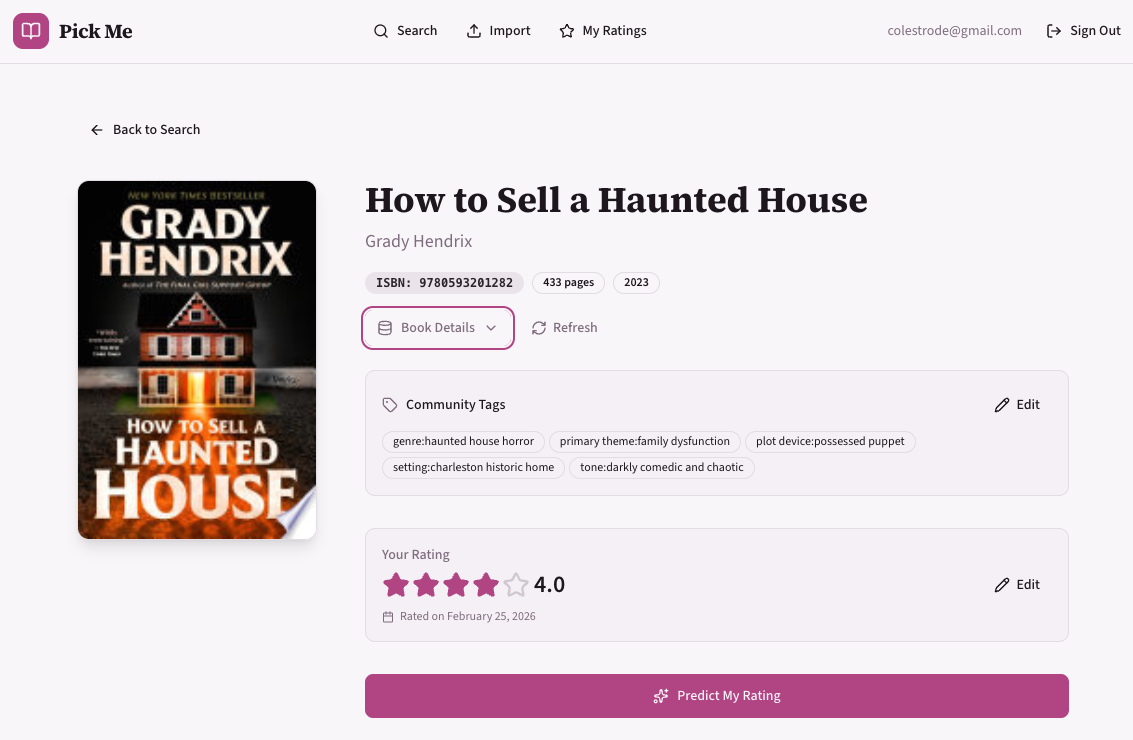Click the book cover thumbnail
Viewport: 1133px width, 740px height.
click(197, 360)
